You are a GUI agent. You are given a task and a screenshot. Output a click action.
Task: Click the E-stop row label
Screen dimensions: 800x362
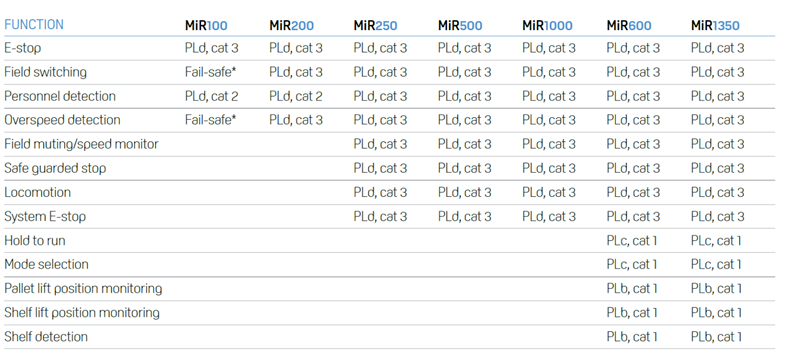tap(22, 48)
